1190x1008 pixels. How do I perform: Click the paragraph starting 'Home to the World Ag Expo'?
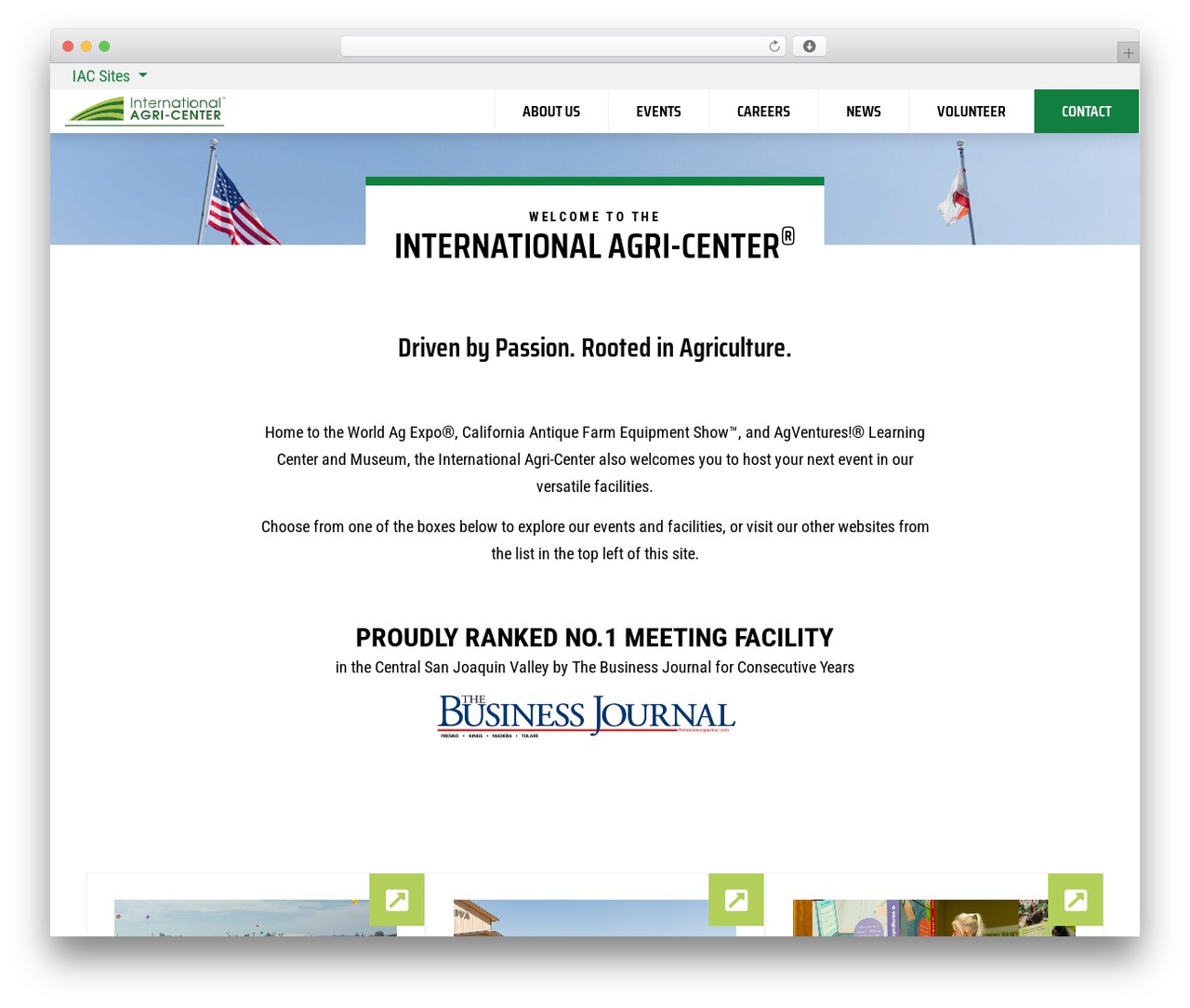595,459
